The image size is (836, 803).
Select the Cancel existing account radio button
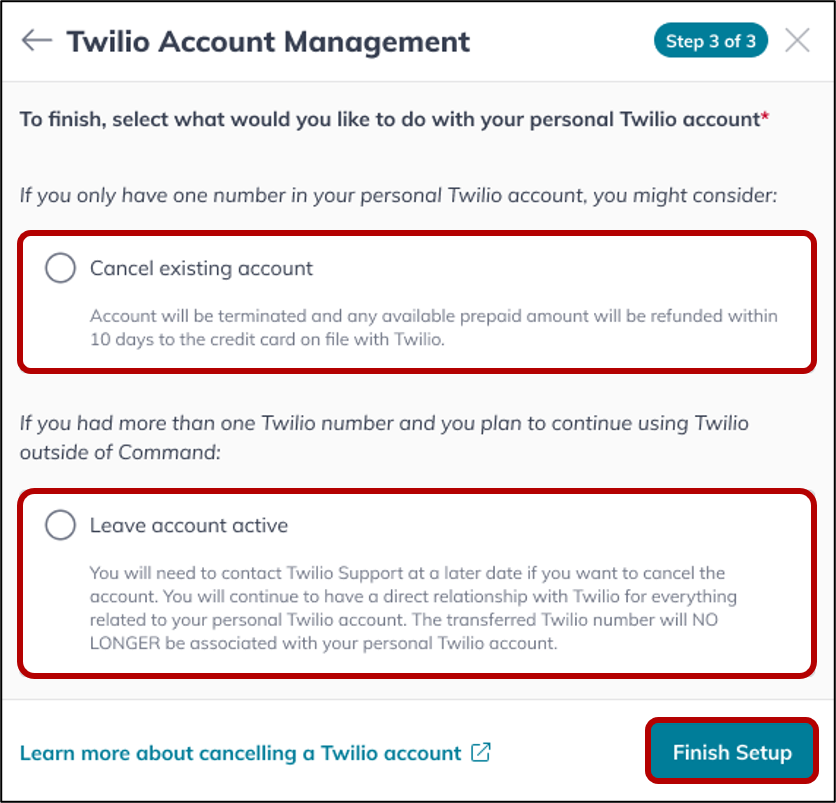pos(60,268)
